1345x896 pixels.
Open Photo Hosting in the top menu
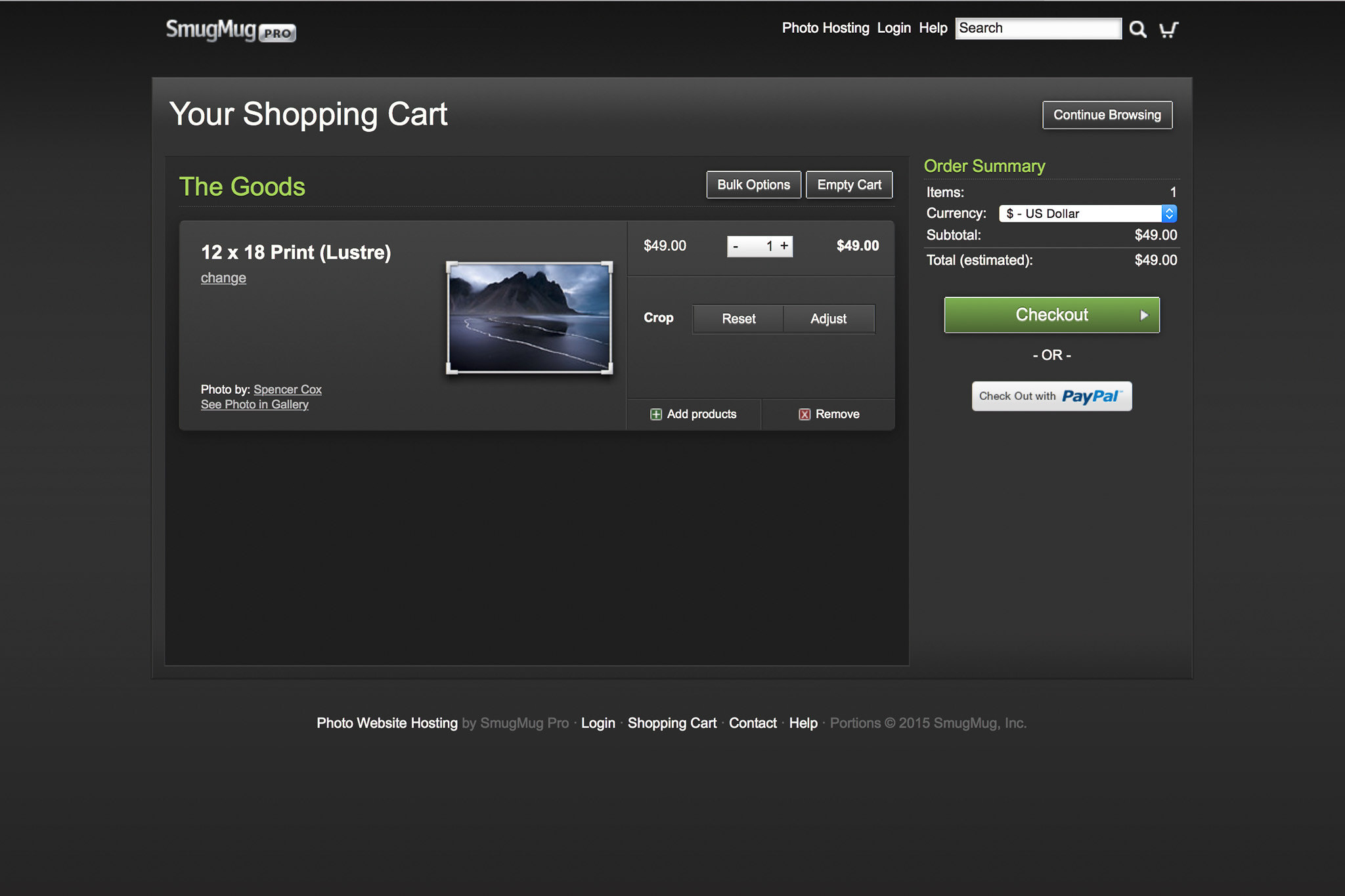(x=825, y=28)
